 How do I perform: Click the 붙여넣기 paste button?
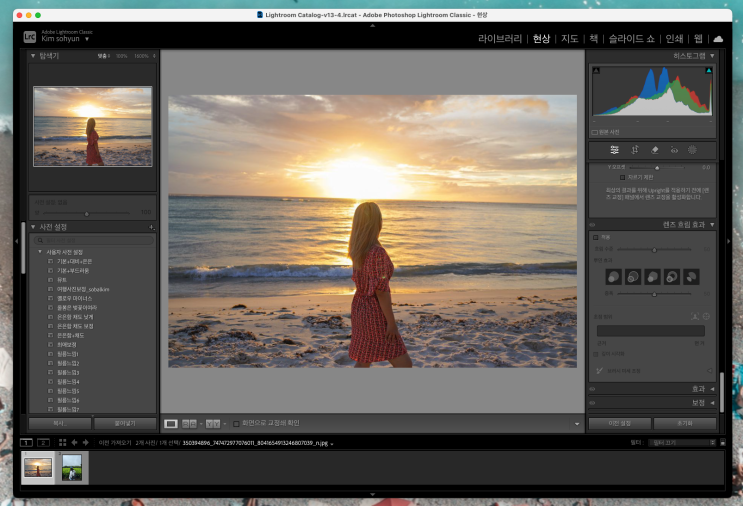124,423
